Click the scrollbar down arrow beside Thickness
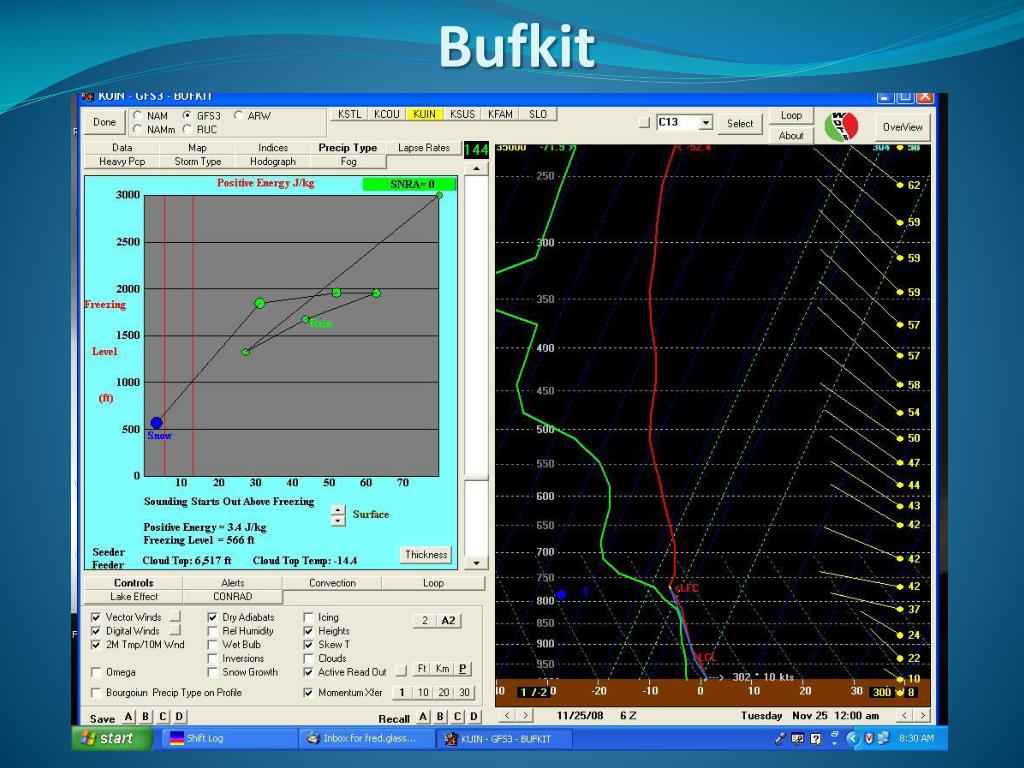This screenshot has width=1024, height=768. (x=476, y=562)
